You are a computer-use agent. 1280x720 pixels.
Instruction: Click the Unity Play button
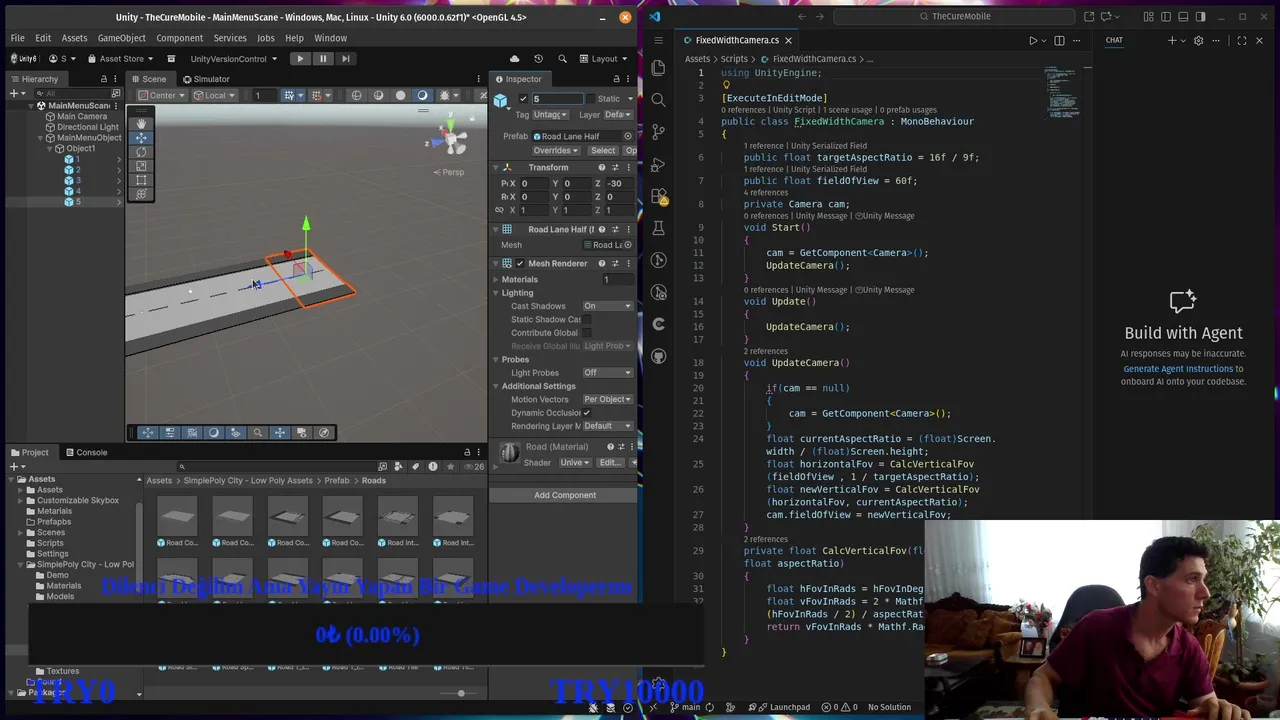tap(300, 59)
